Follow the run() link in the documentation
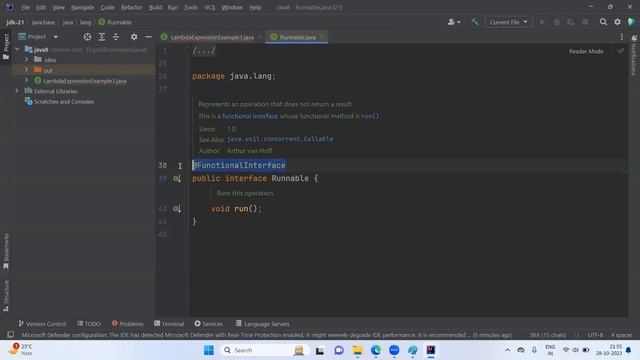Screen dimensions: 640x360 coord(370,116)
